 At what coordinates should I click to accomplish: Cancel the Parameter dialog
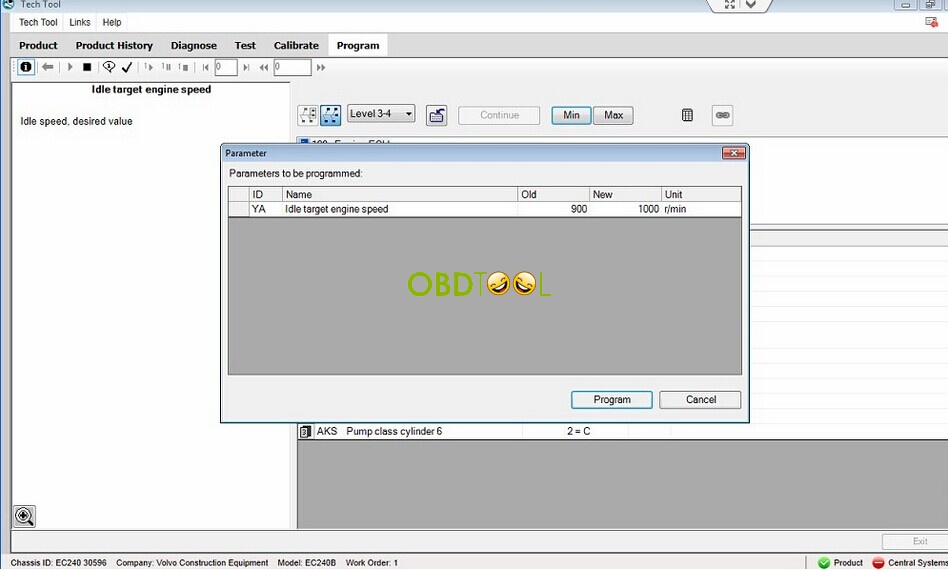700,400
